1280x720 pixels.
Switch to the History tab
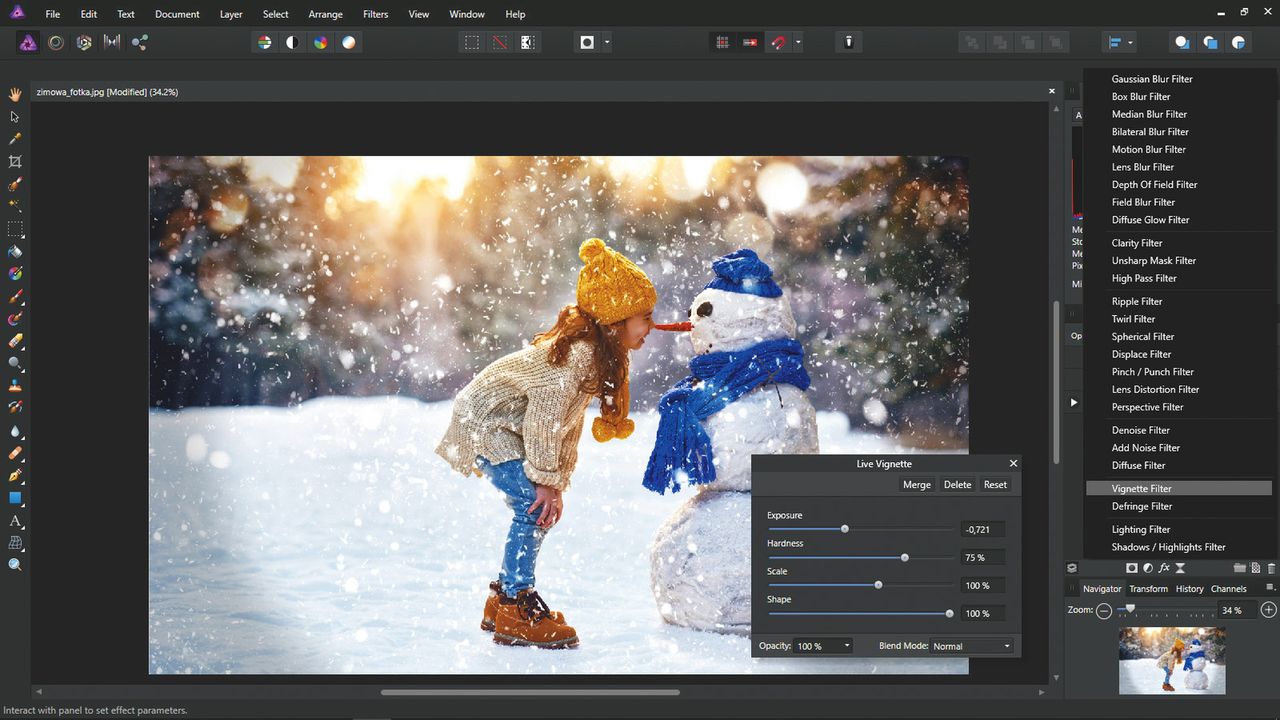1189,589
